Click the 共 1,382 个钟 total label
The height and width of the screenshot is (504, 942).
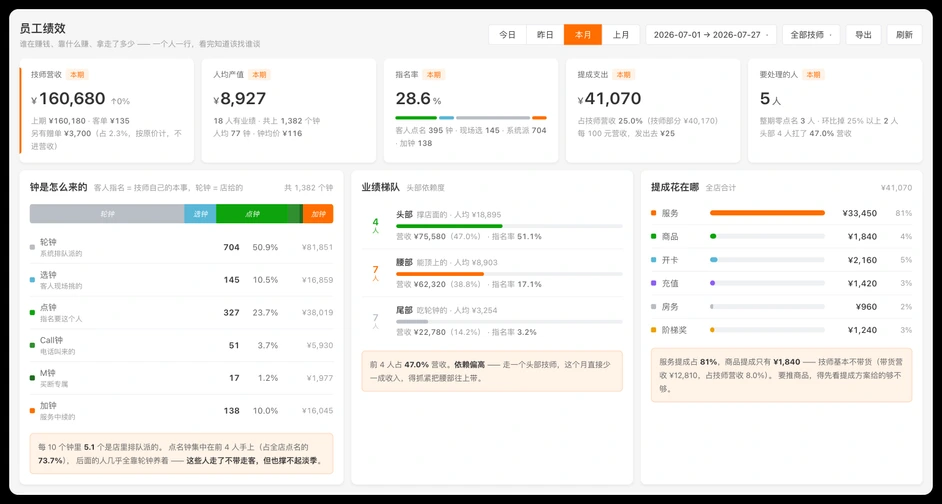309,188
